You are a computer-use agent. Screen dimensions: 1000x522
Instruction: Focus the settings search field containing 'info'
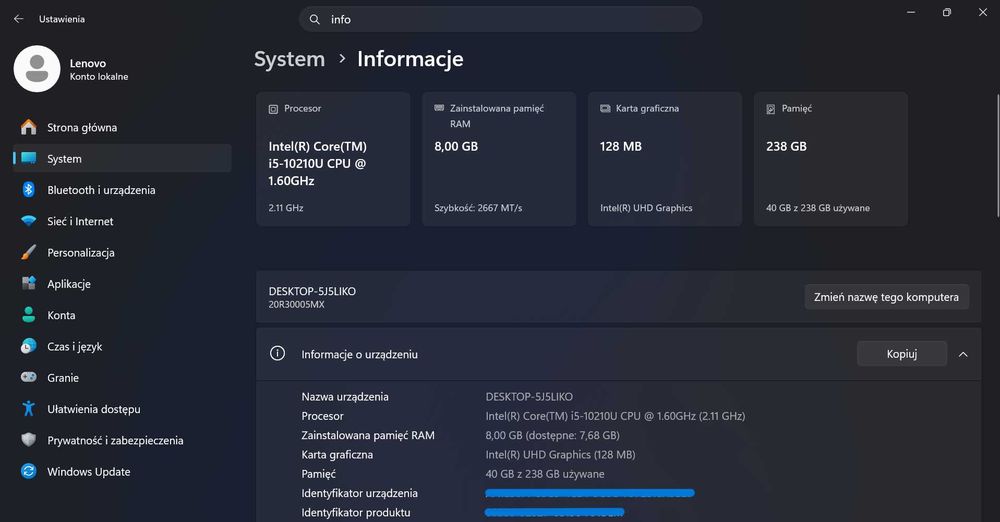pos(501,19)
